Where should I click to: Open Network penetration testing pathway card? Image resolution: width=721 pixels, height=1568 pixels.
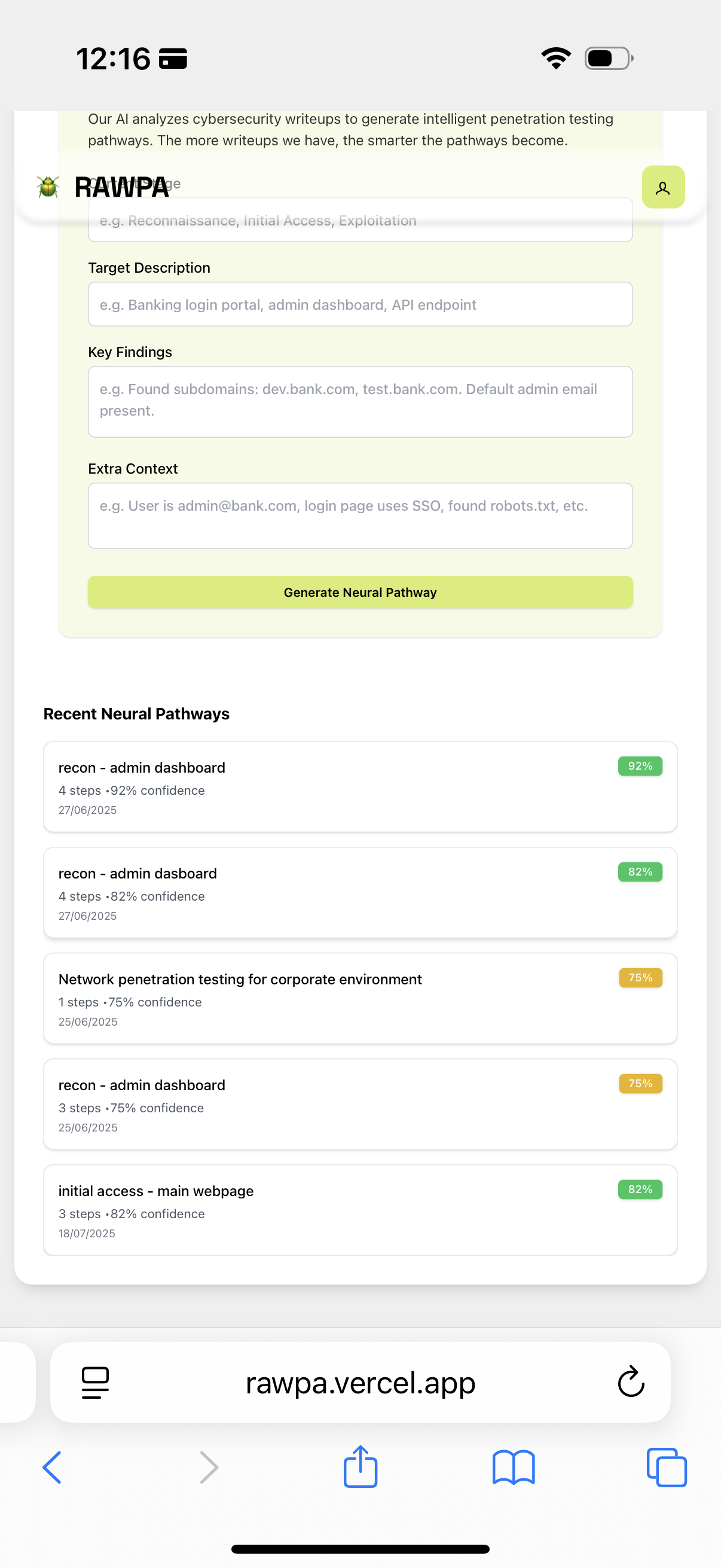(x=360, y=998)
